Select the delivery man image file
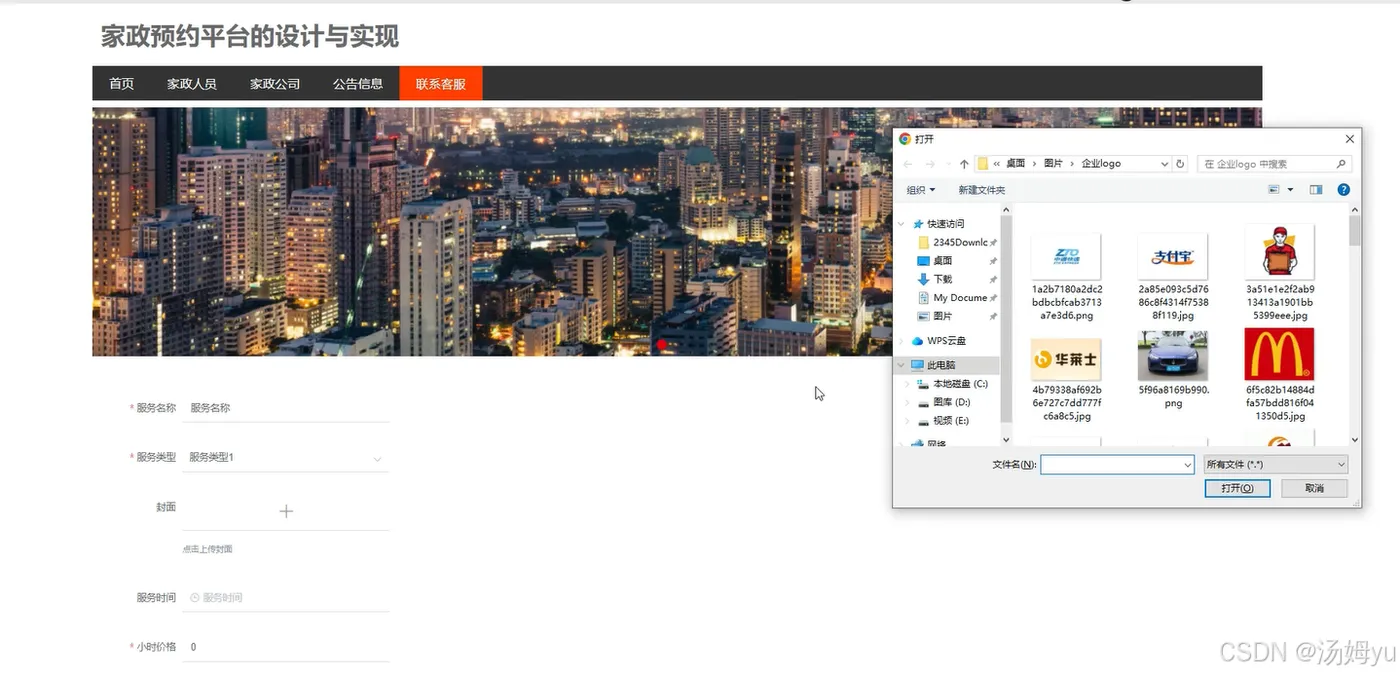The image size is (1400, 677). click(1280, 273)
